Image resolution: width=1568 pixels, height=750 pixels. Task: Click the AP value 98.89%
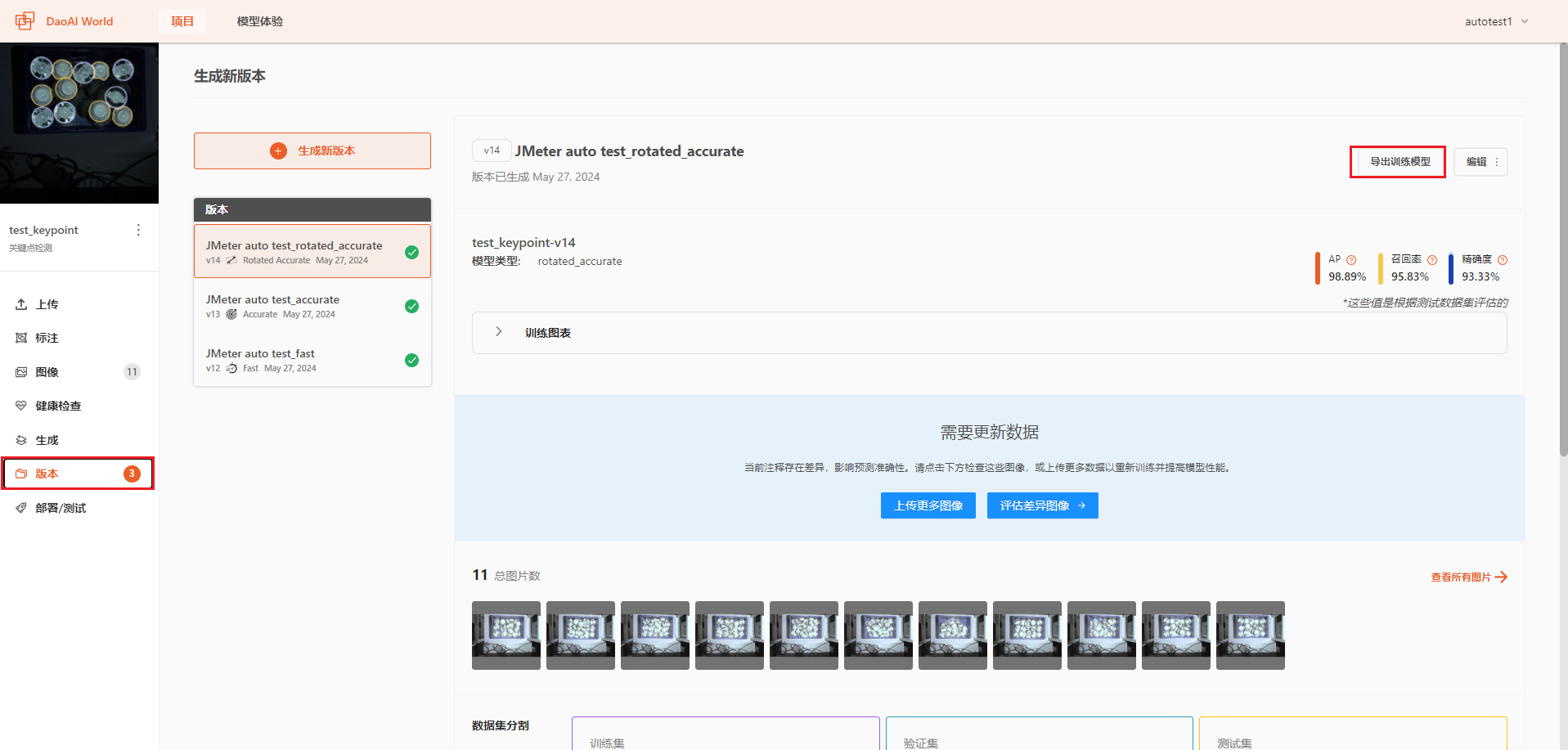click(x=1347, y=276)
